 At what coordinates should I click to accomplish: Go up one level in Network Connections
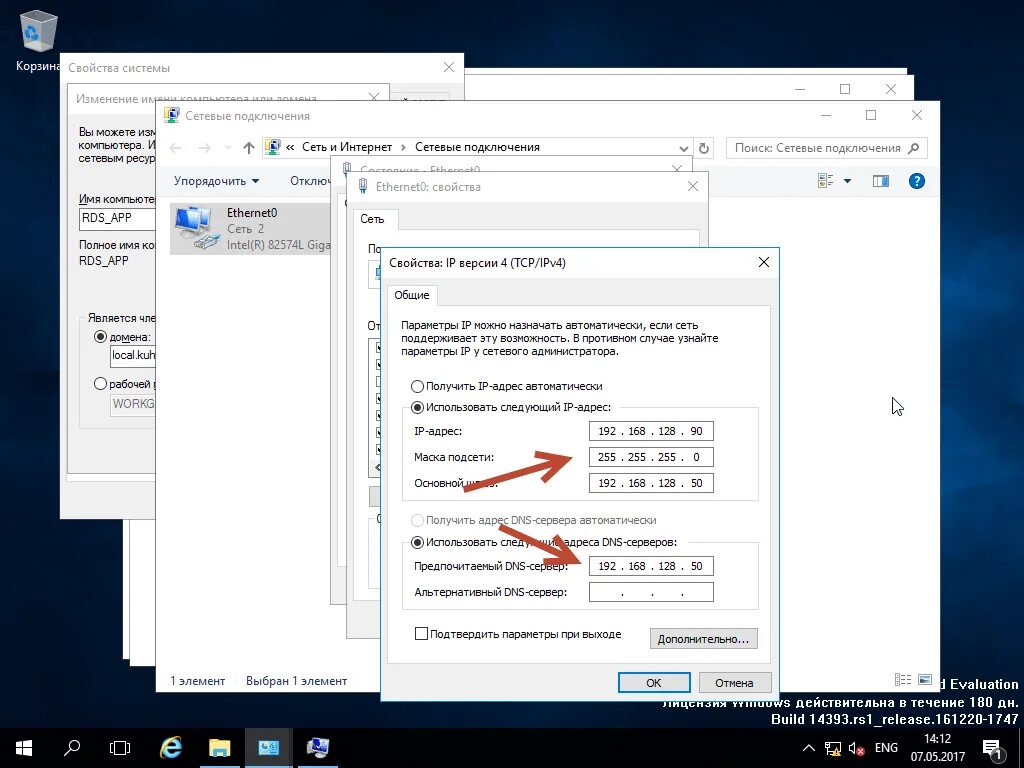tap(248, 148)
